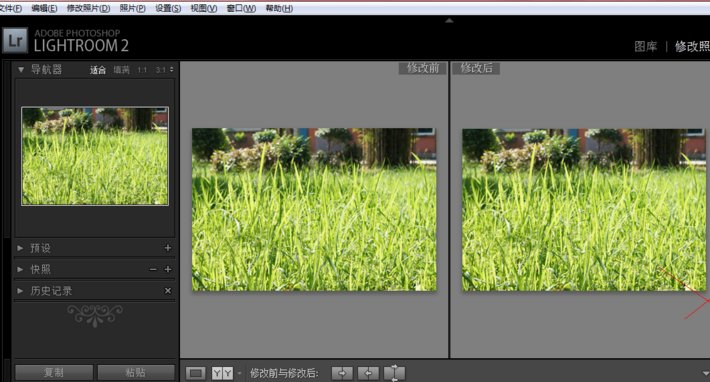Hide the top panel with arrow
This screenshot has height=382, width=710.
(449, 20)
